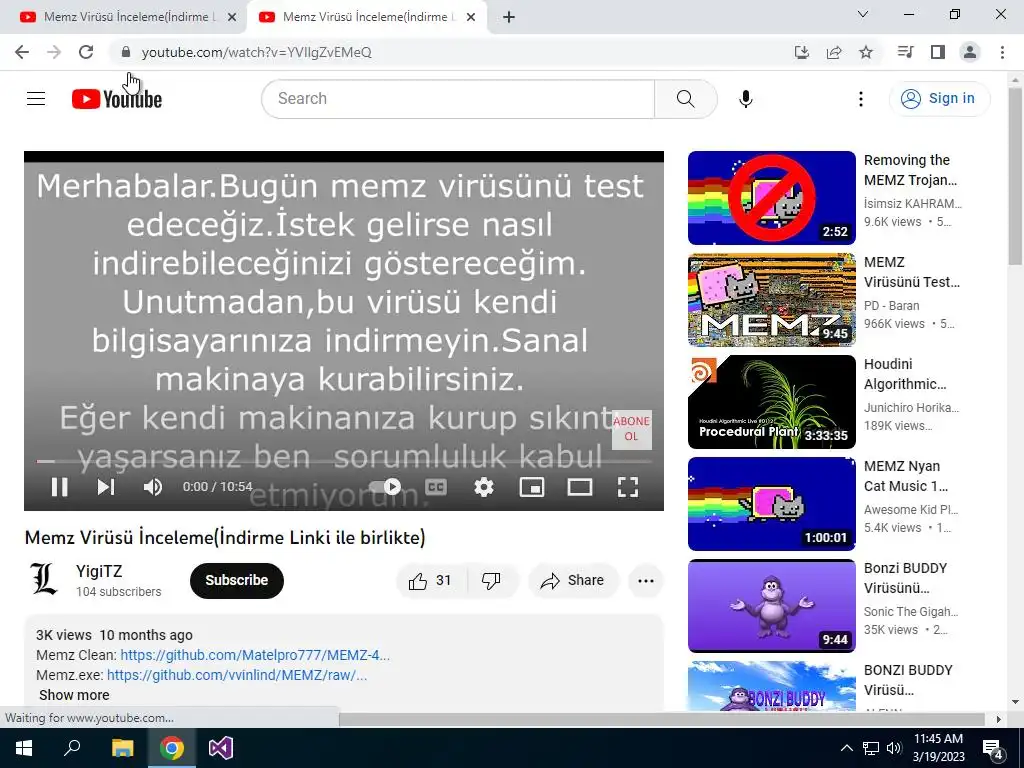This screenshot has height=768, width=1024.
Task: Toggle closed captions in player
Action: pos(436,487)
